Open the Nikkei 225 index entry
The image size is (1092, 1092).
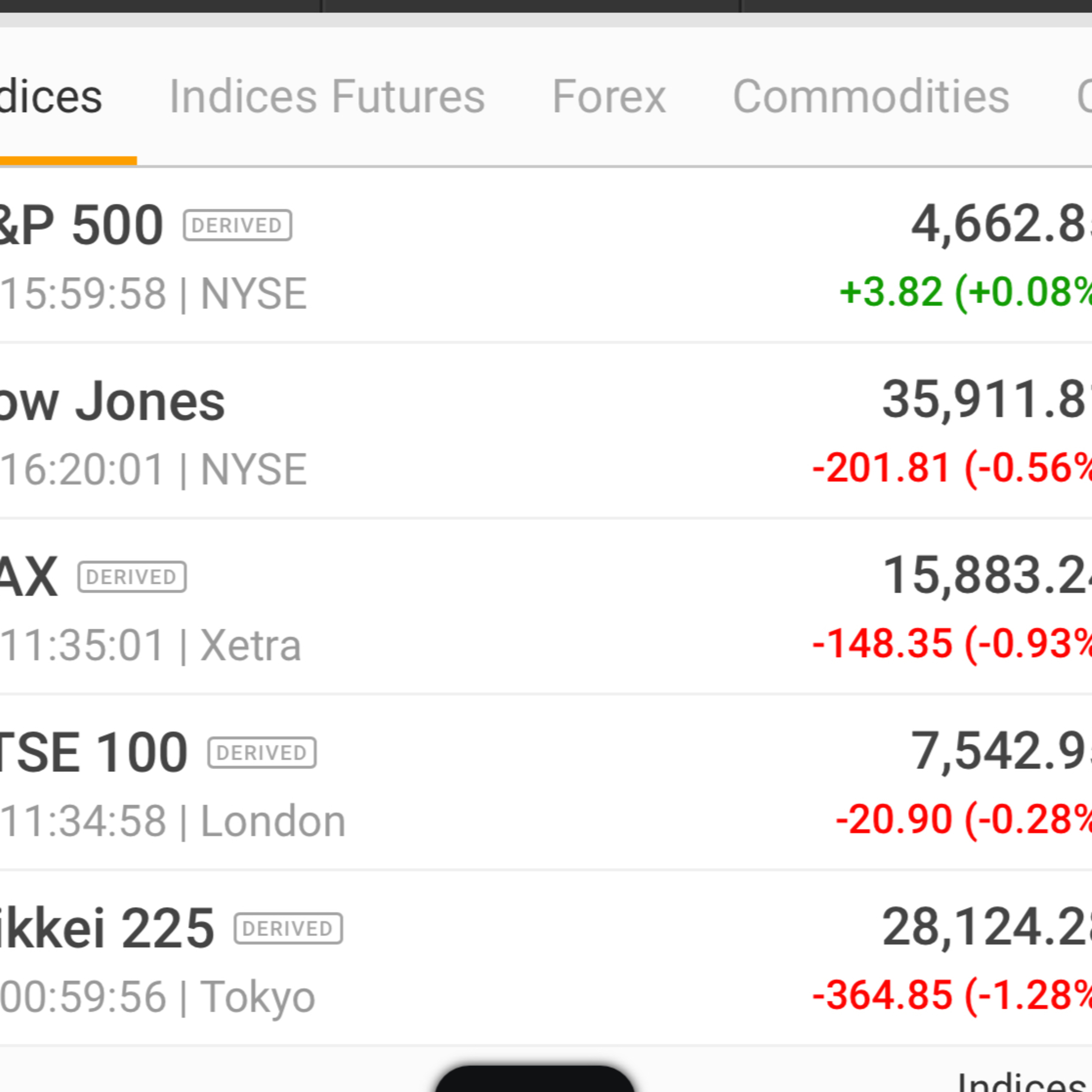point(107,929)
